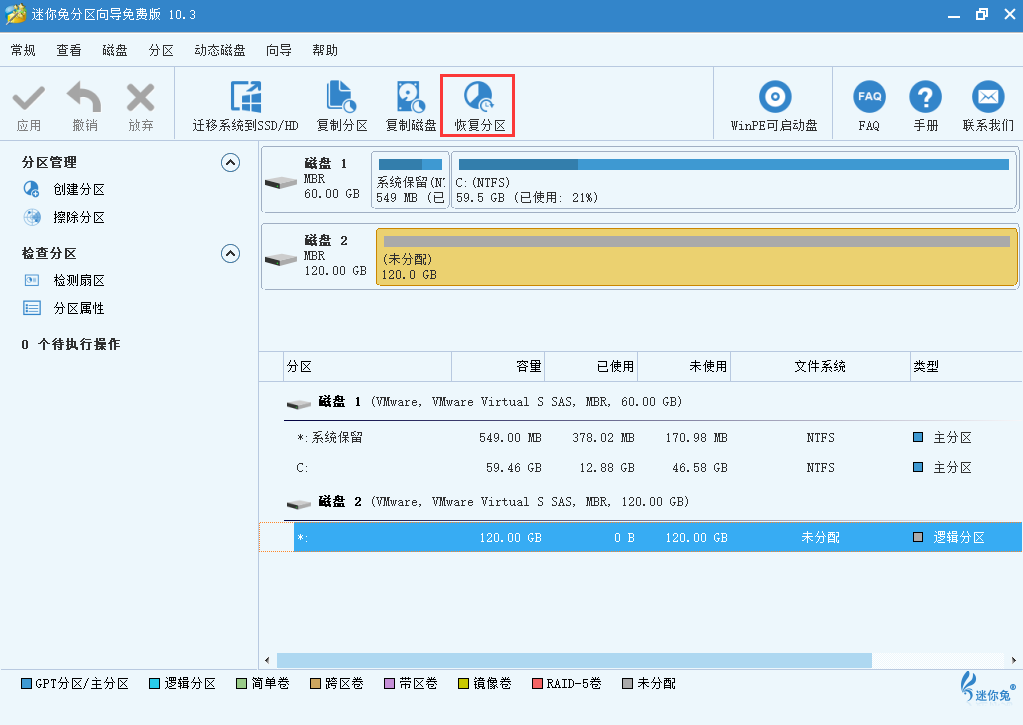Select 磁盘 2 VMware row in list
This screenshot has width=1023, height=725.
point(488,502)
